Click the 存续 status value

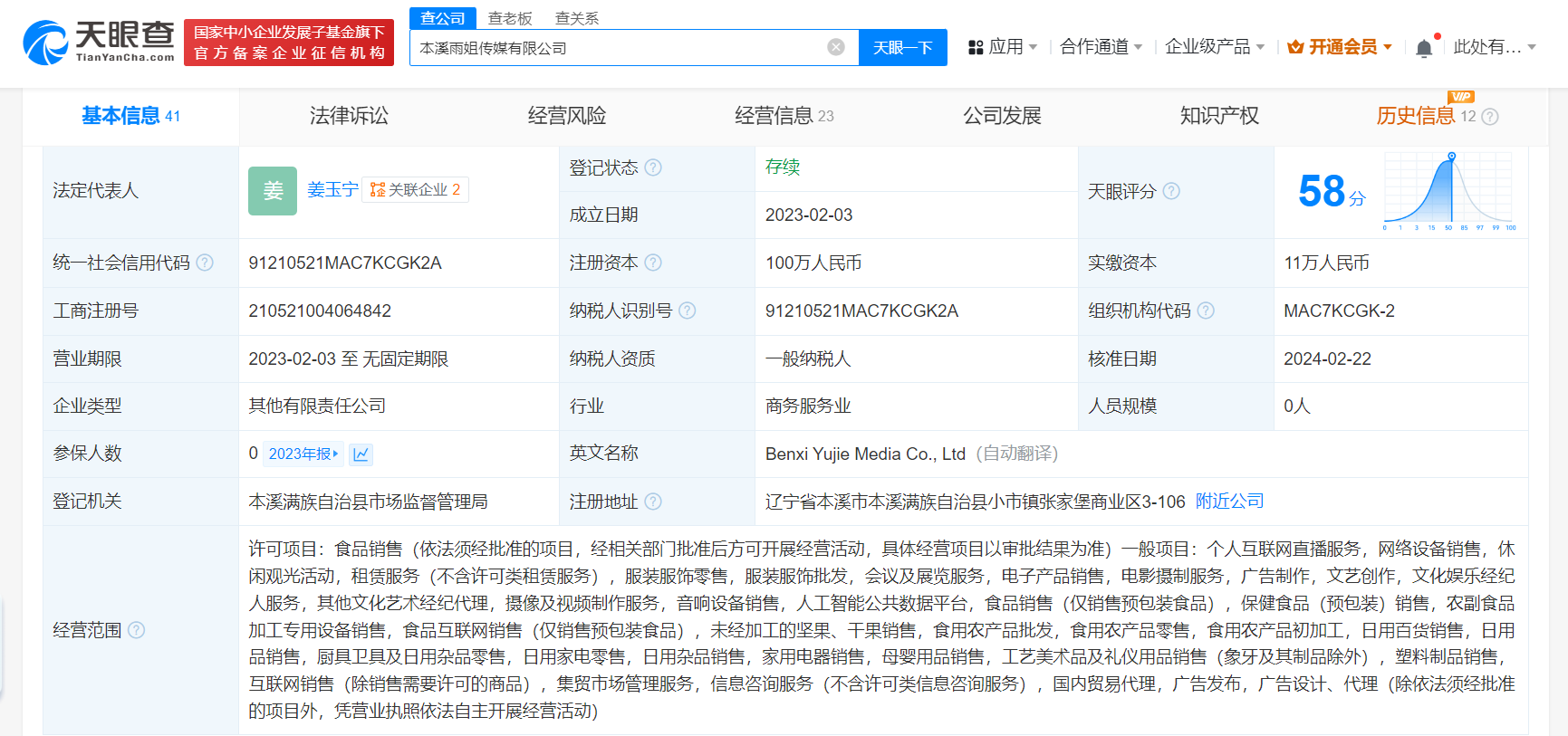tap(783, 167)
